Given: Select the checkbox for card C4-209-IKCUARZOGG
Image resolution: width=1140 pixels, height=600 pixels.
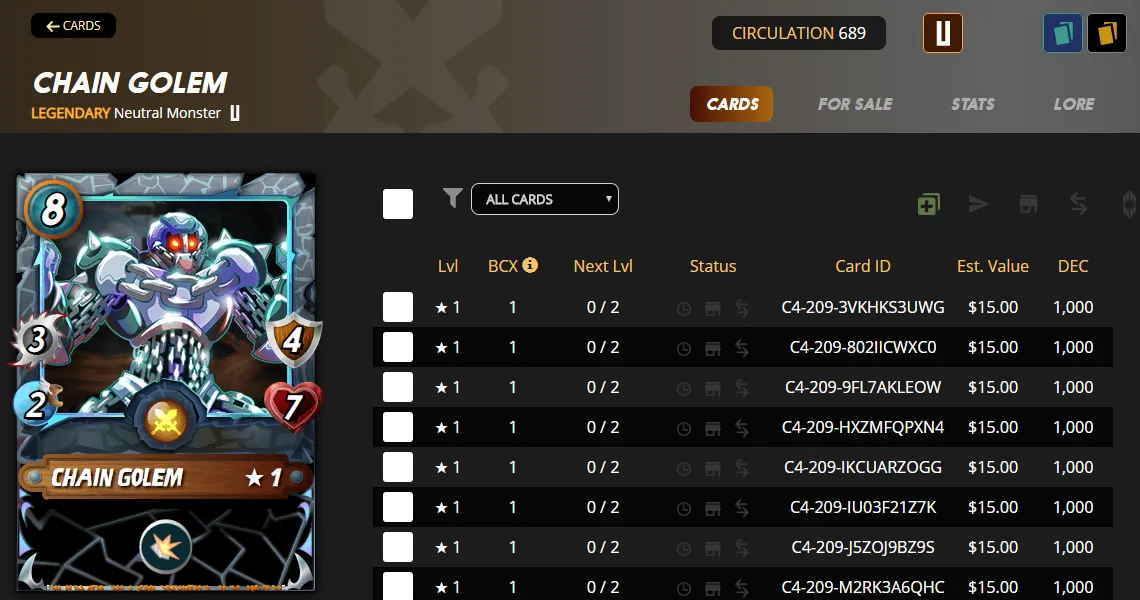Looking at the screenshot, I should point(398,467).
